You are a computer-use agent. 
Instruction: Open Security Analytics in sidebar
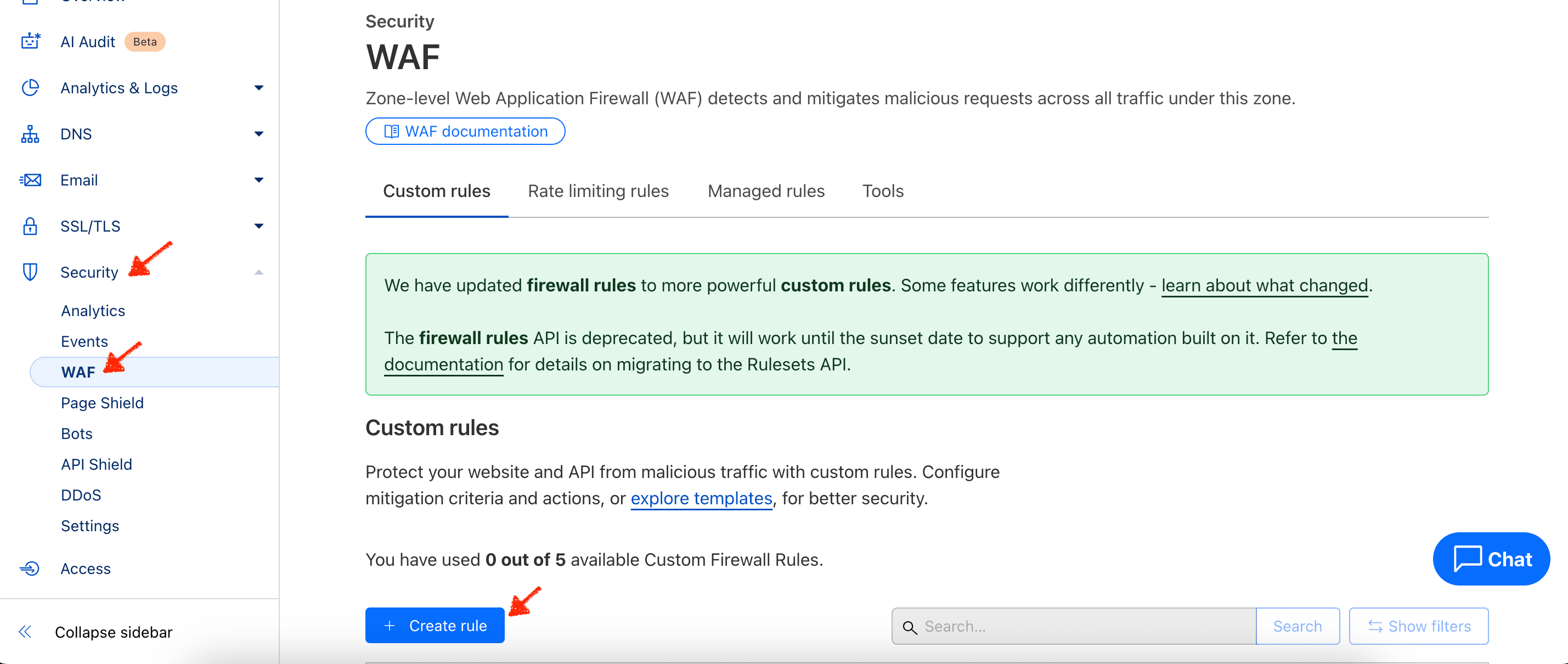pyautogui.click(x=93, y=311)
